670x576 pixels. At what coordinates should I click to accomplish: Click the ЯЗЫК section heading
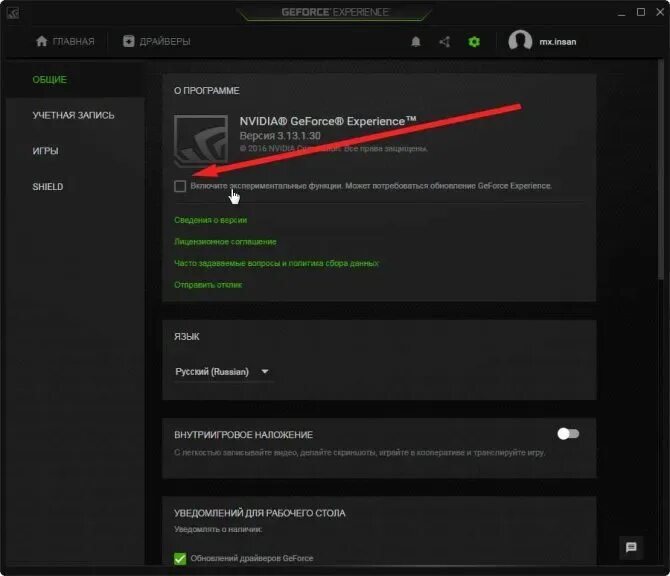pyautogui.click(x=187, y=337)
